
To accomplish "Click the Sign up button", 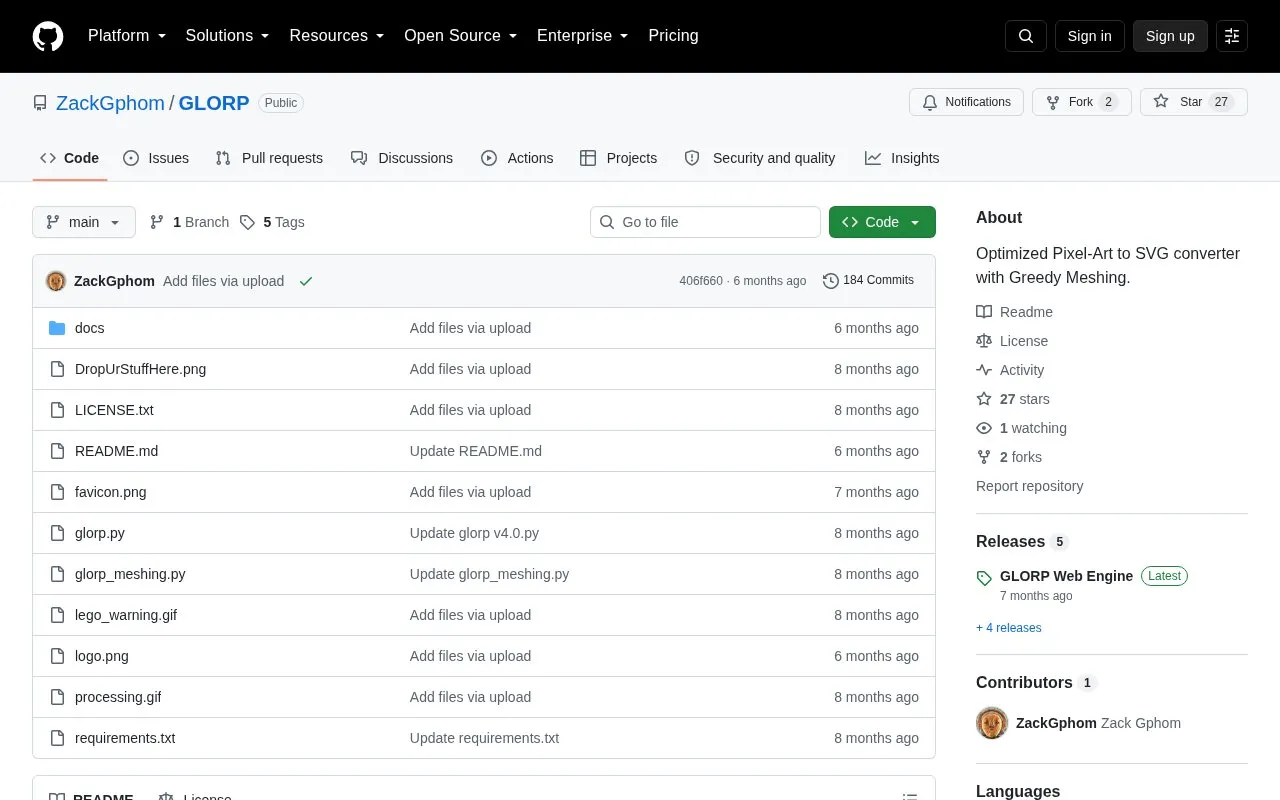I will 1170,36.
